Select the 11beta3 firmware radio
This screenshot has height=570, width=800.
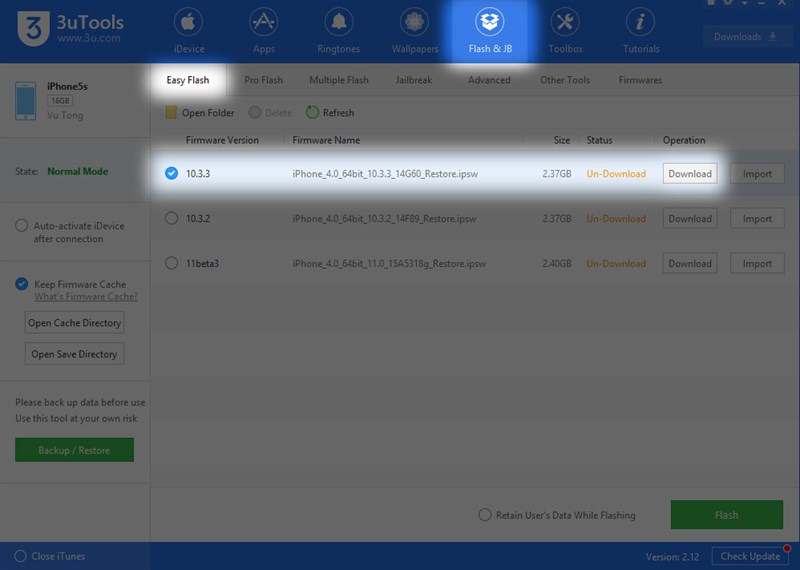(172, 264)
